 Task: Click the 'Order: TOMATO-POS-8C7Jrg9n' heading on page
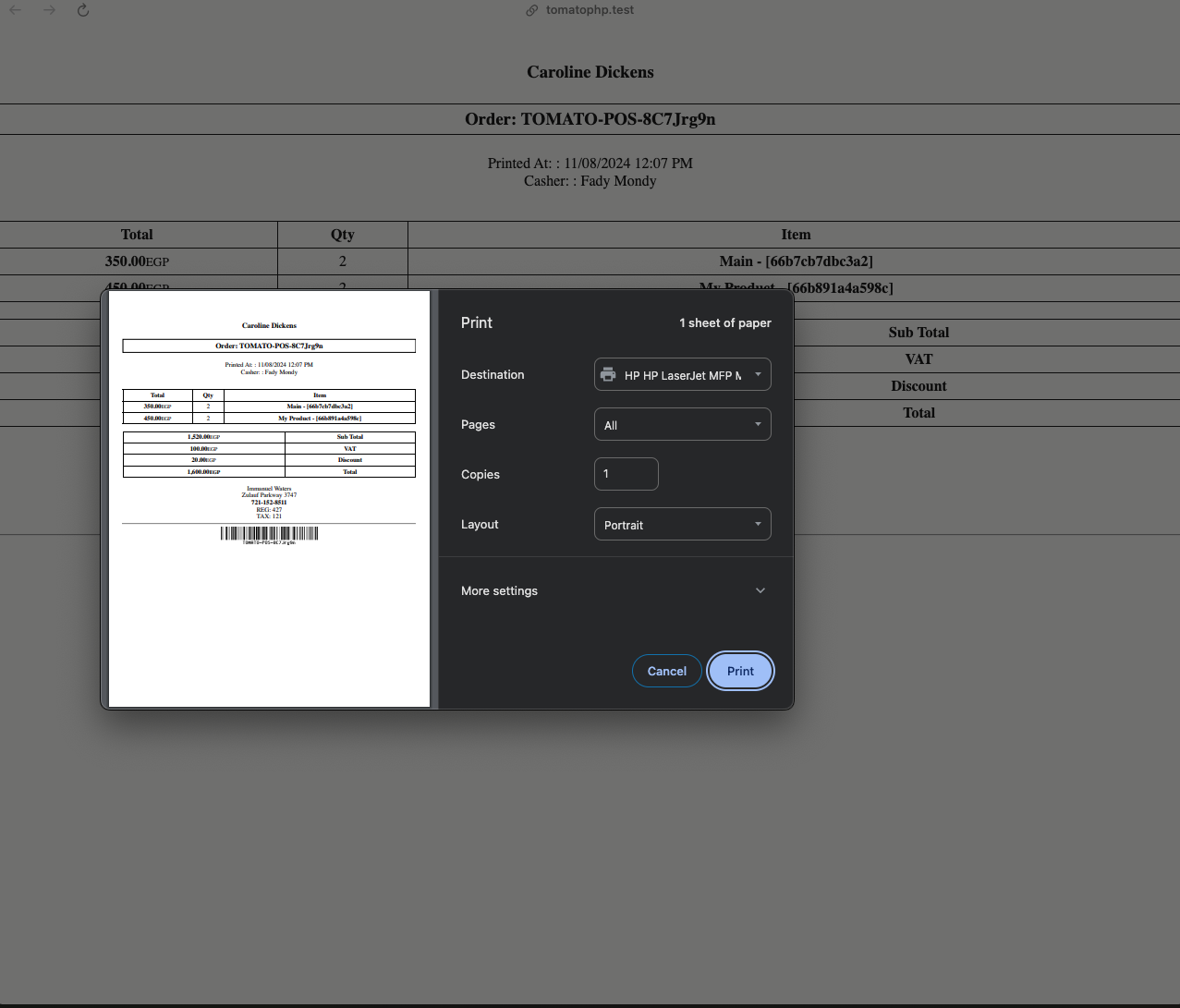[x=590, y=119]
